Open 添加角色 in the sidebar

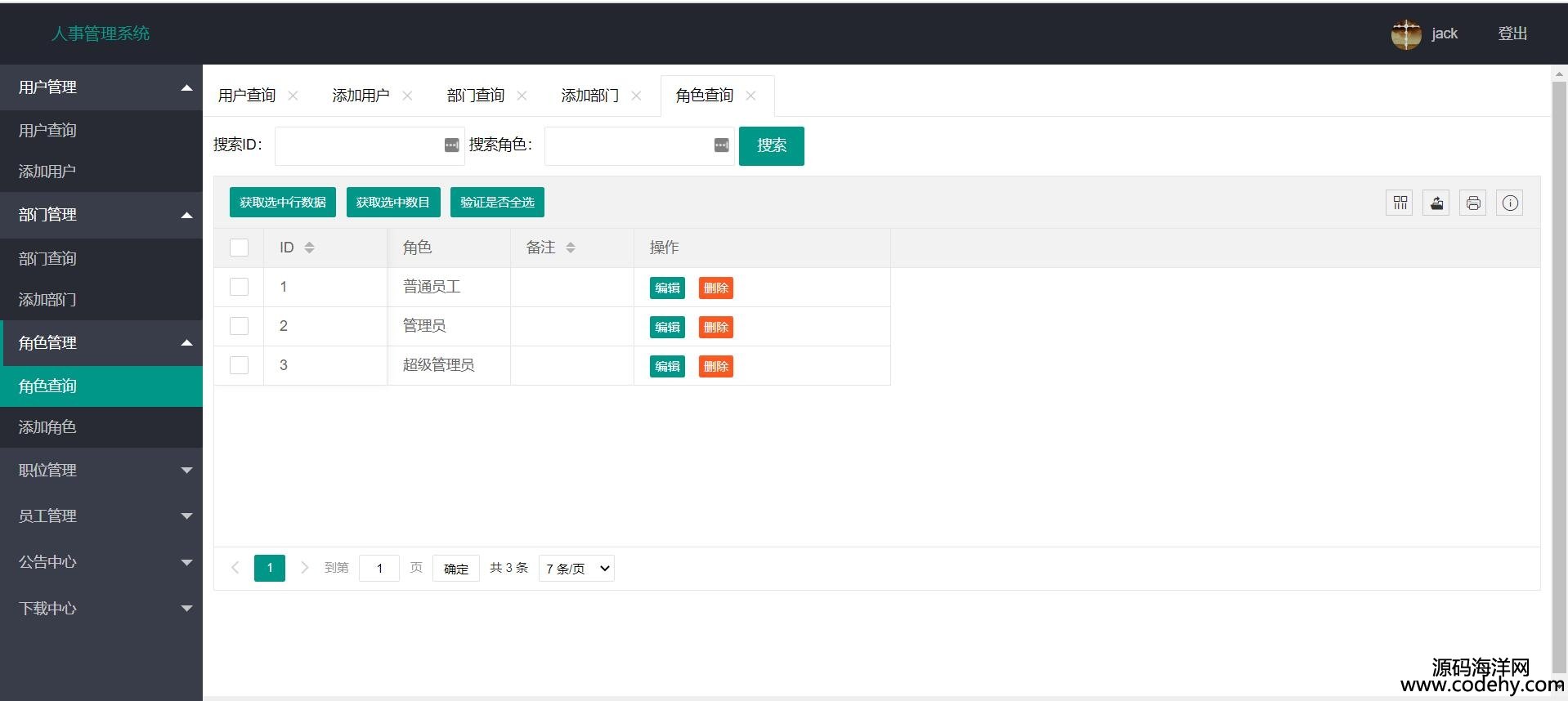[x=101, y=427]
